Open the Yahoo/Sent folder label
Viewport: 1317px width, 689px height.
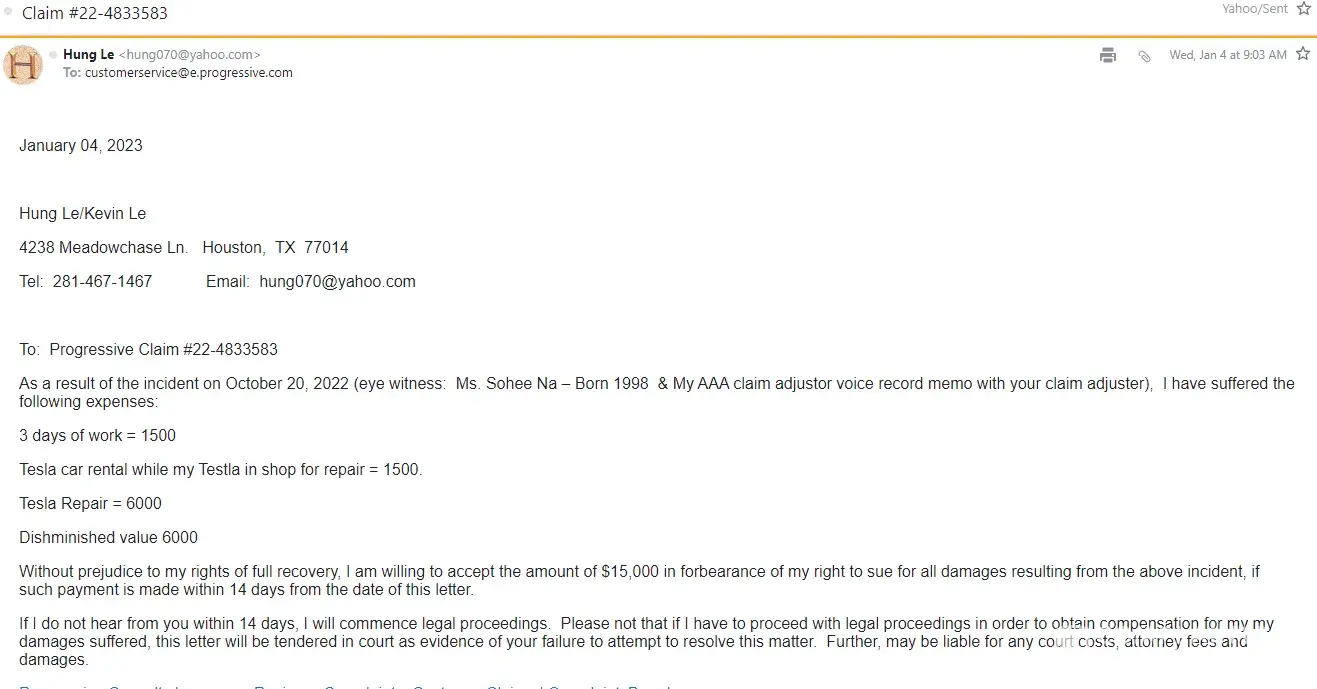1254,9
